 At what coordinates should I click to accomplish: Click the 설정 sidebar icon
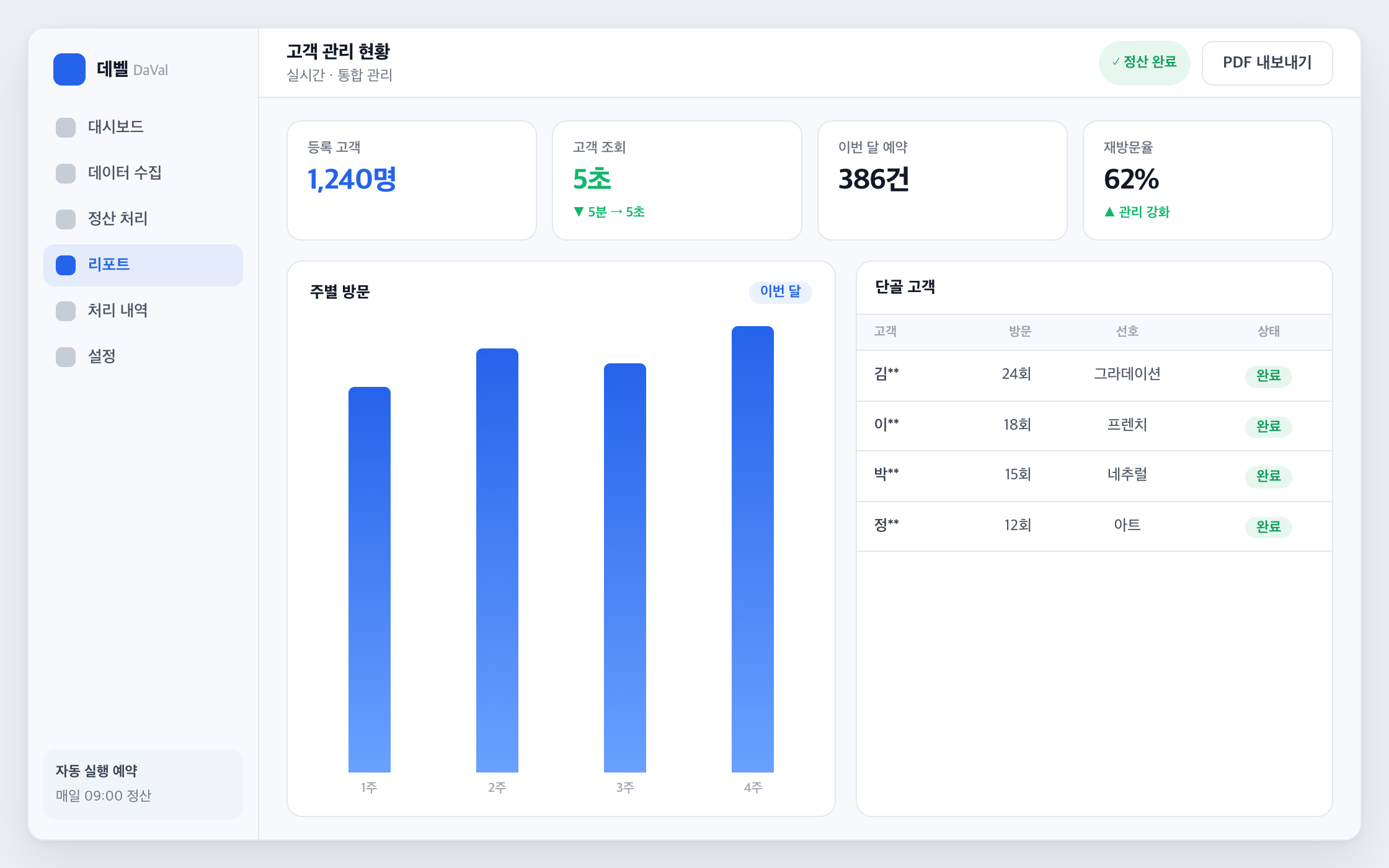coord(66,357)
